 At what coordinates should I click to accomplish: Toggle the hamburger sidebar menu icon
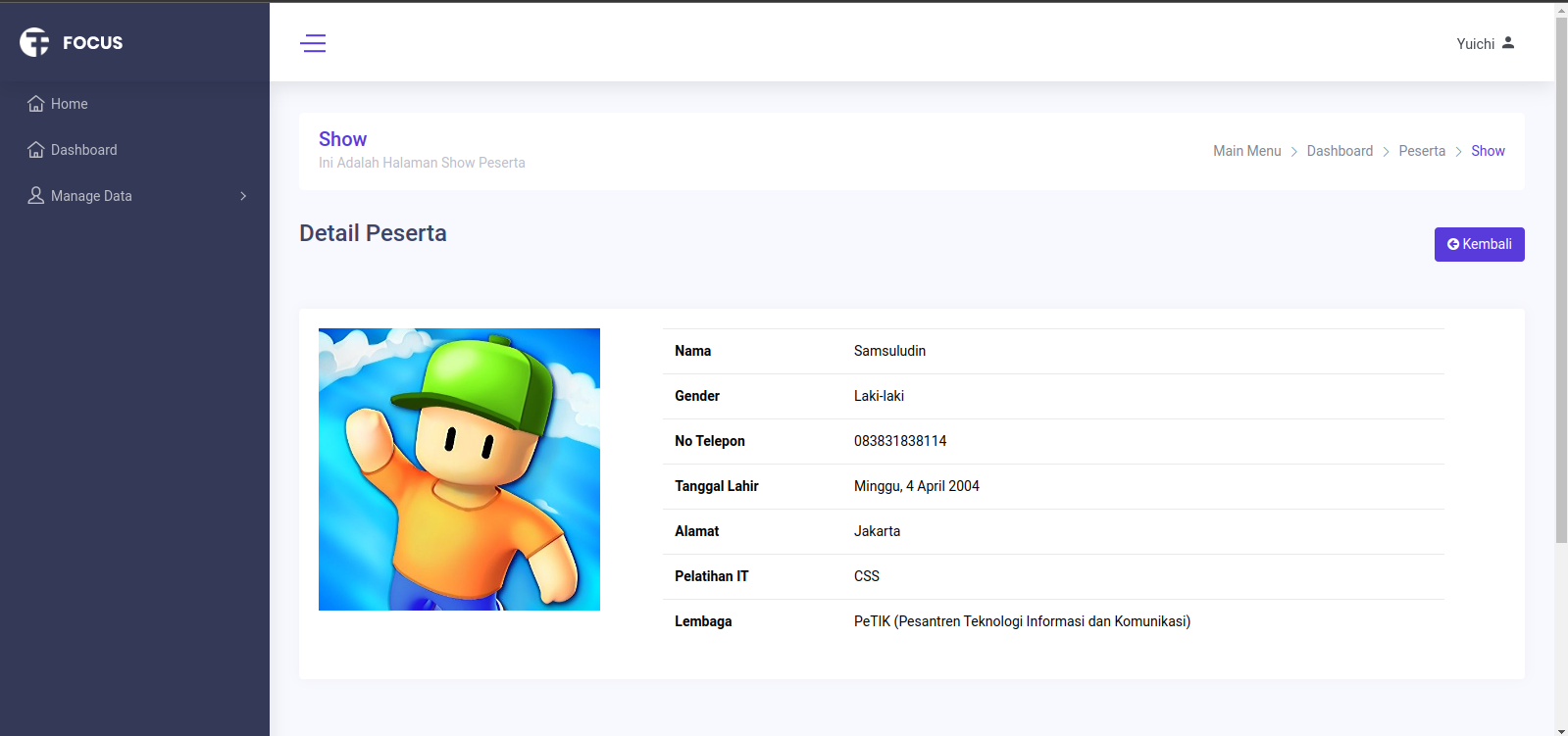[x=313, y=43]
